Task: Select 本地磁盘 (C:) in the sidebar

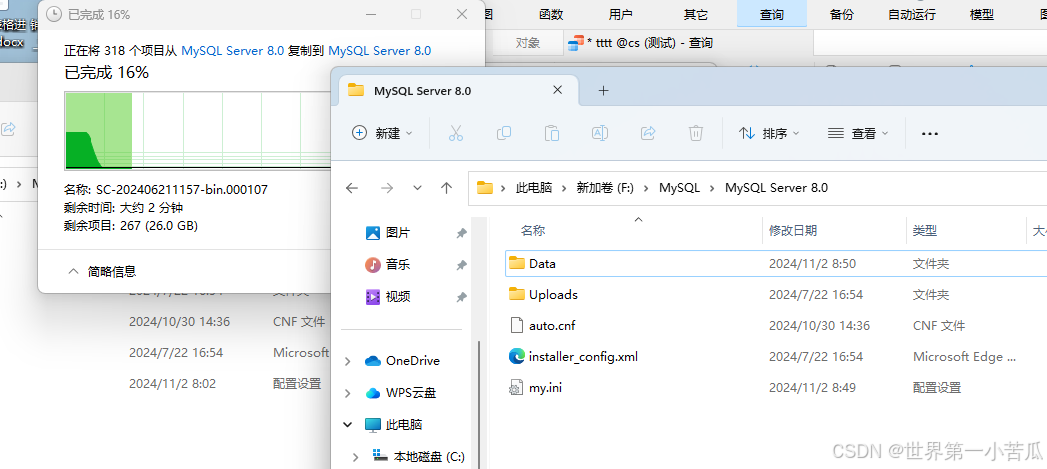Action: pyautogui.click(x=429, y=457)
